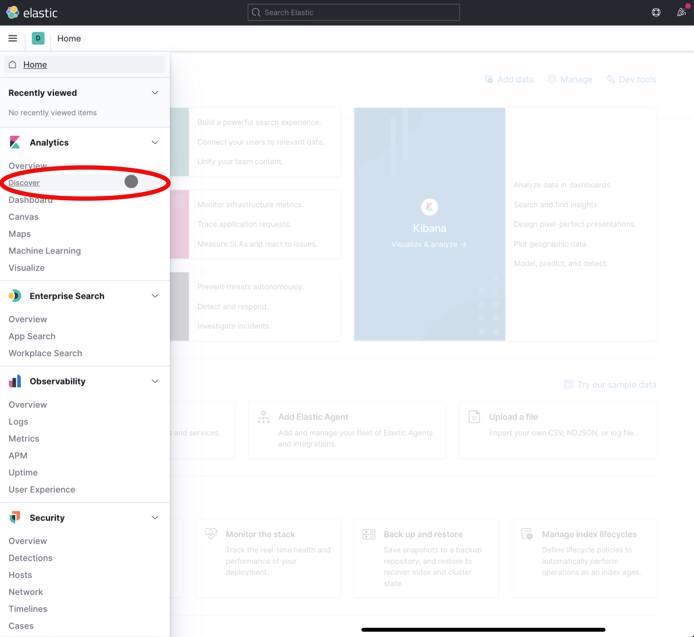Screen dimensions: 694x637
Task: Click the Home link in sidebar
Action: [35, 65]
